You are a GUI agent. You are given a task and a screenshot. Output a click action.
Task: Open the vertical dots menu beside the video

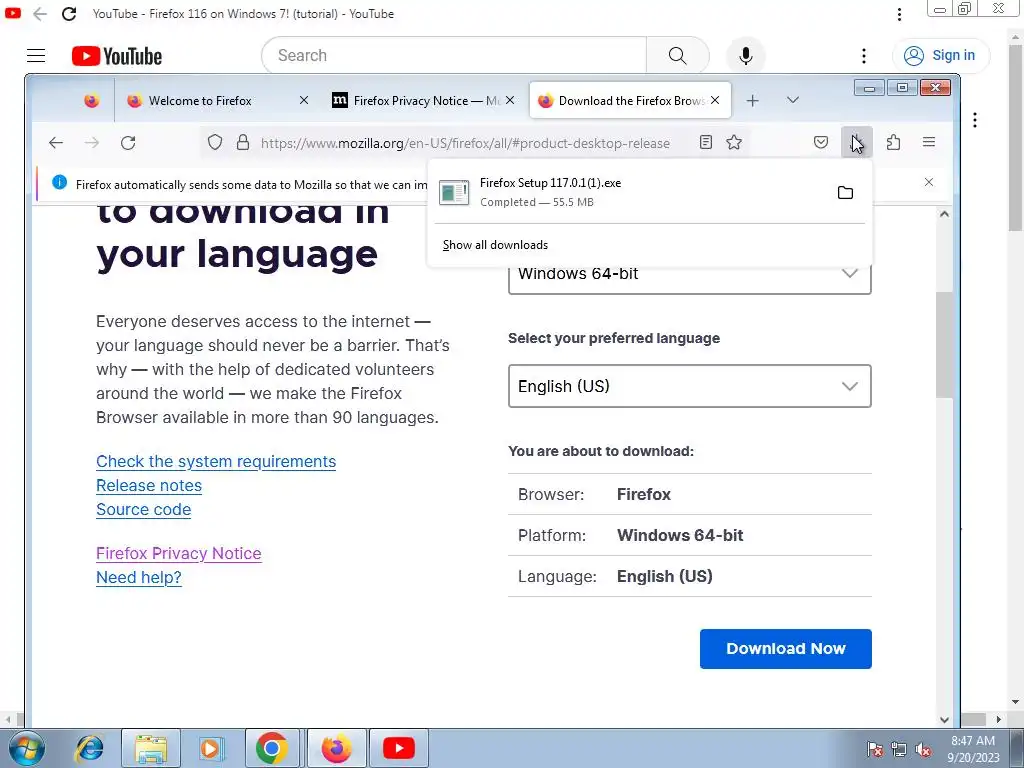pos(974,120)
